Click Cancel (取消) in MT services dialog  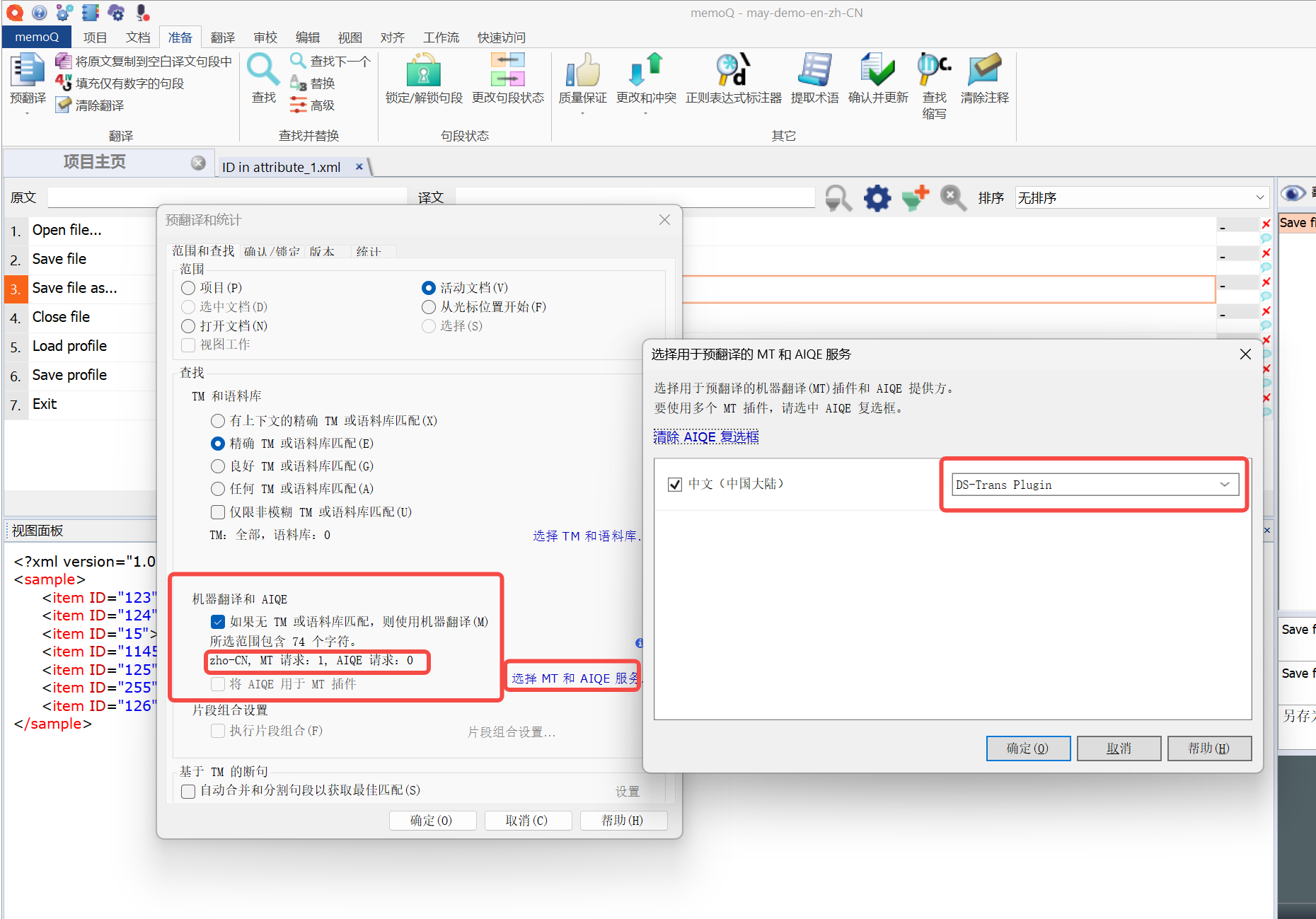click(1119, 749)
